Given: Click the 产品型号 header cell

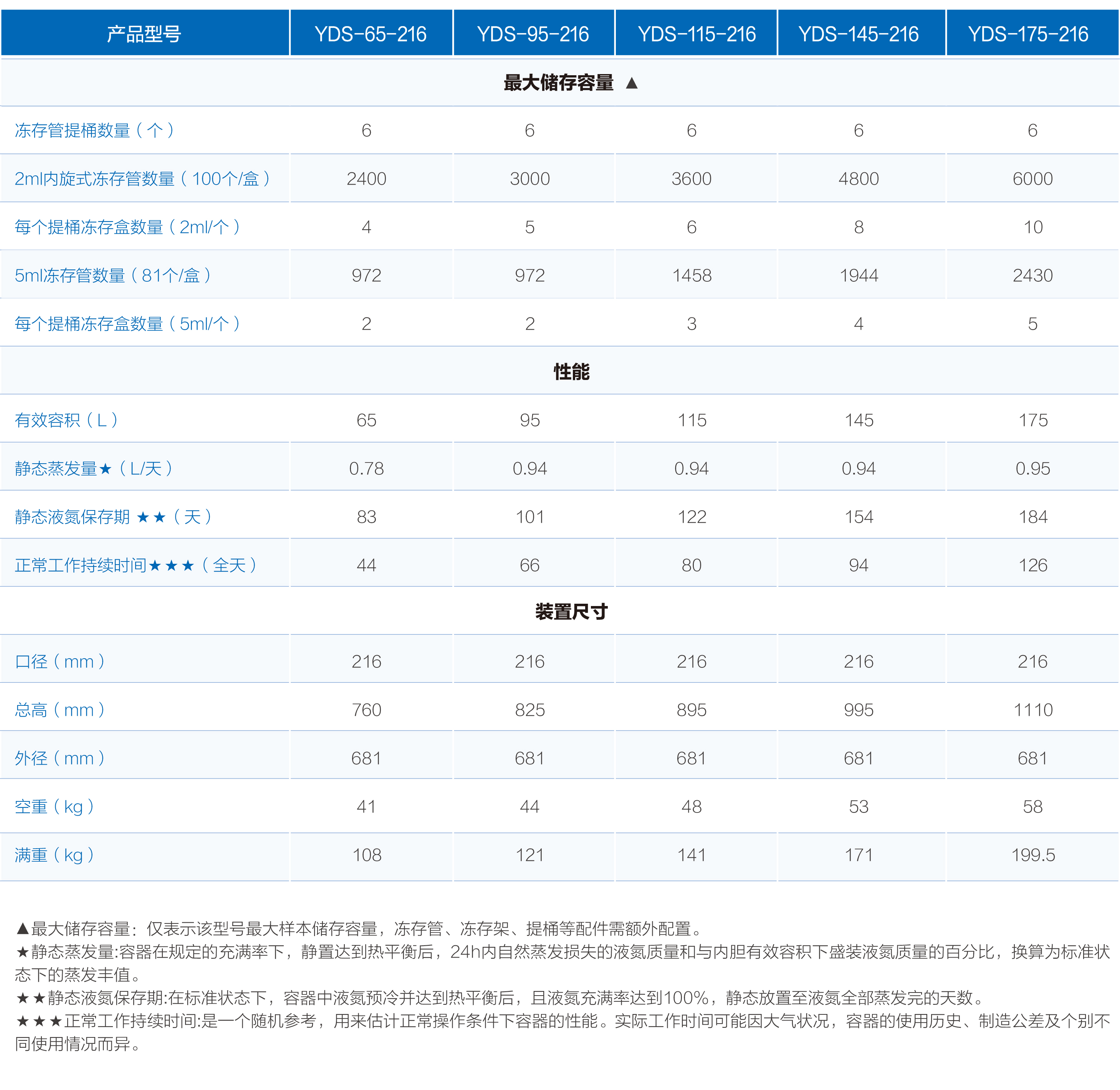Looking at the screenshot, I should coord(144,34).
